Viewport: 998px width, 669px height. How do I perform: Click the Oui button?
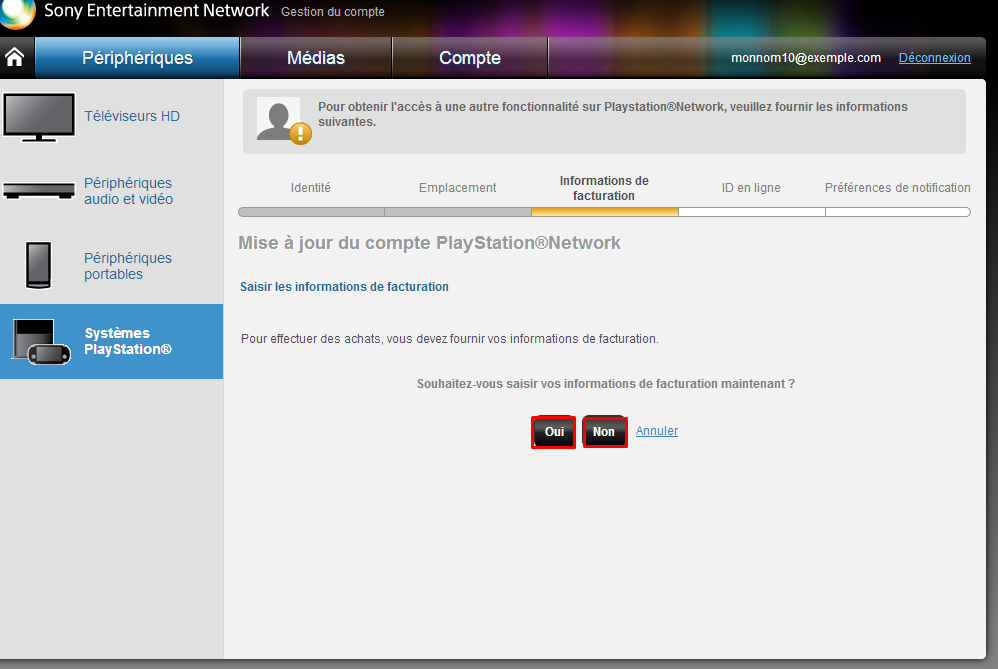[x=554, y=432]
